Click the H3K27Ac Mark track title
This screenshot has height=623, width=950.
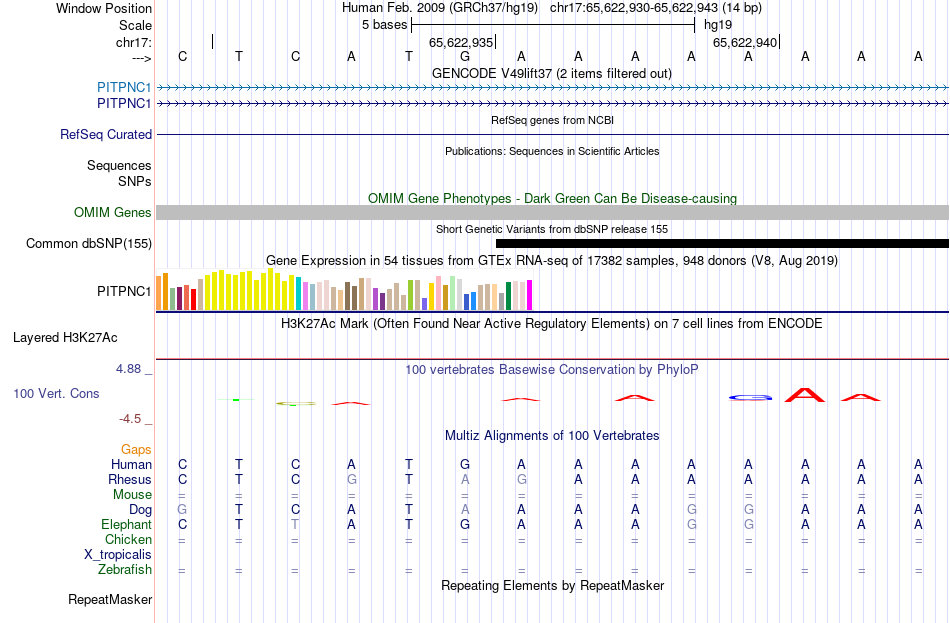point(552,324)
